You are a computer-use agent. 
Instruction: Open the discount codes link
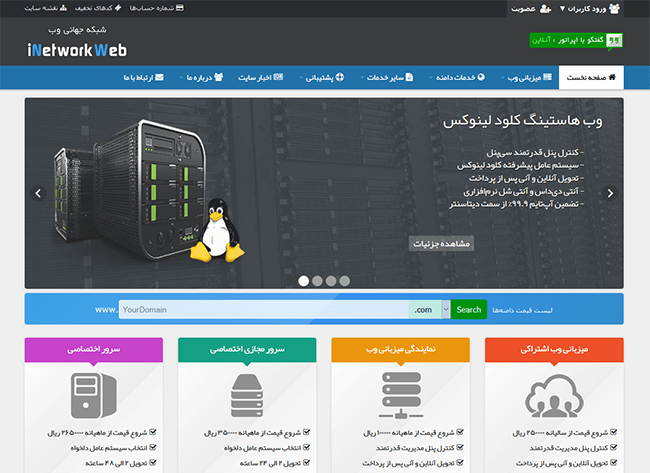(98, 8)
